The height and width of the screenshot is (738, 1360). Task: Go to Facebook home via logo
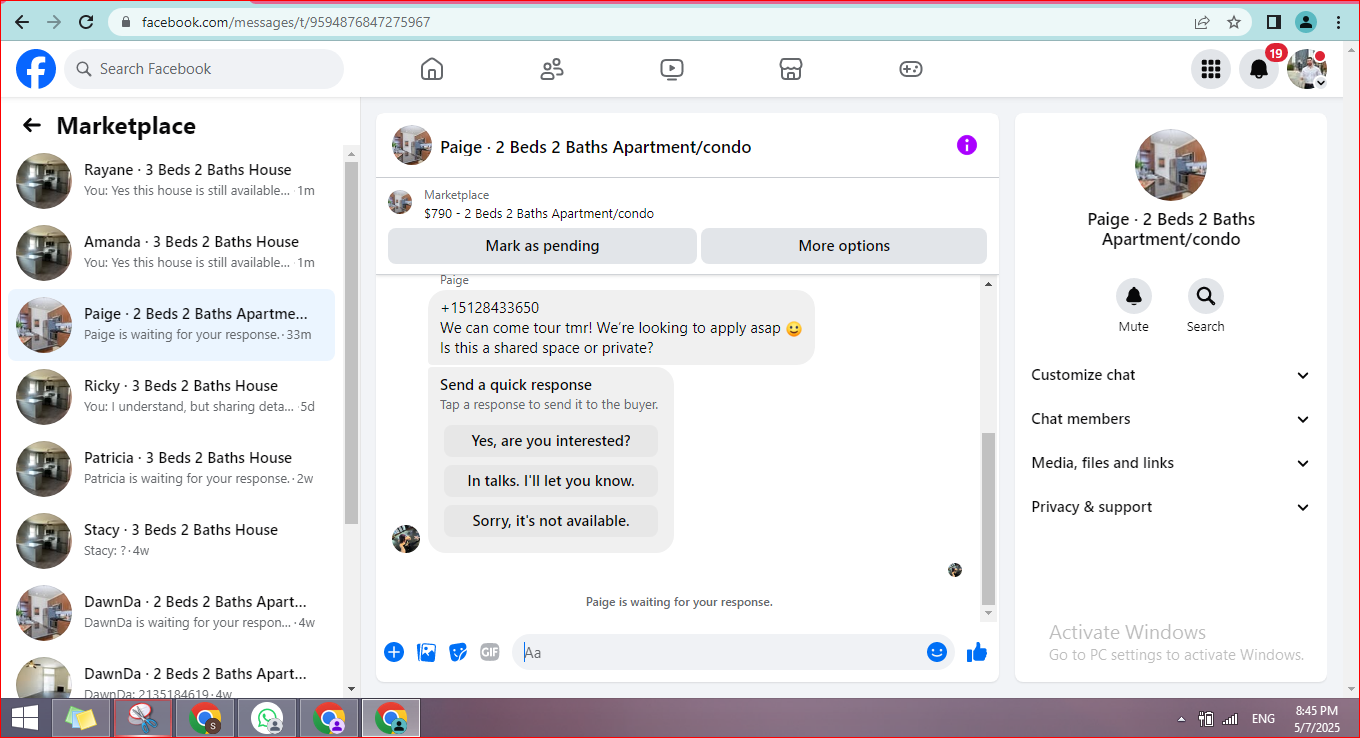tap(36, 69)
